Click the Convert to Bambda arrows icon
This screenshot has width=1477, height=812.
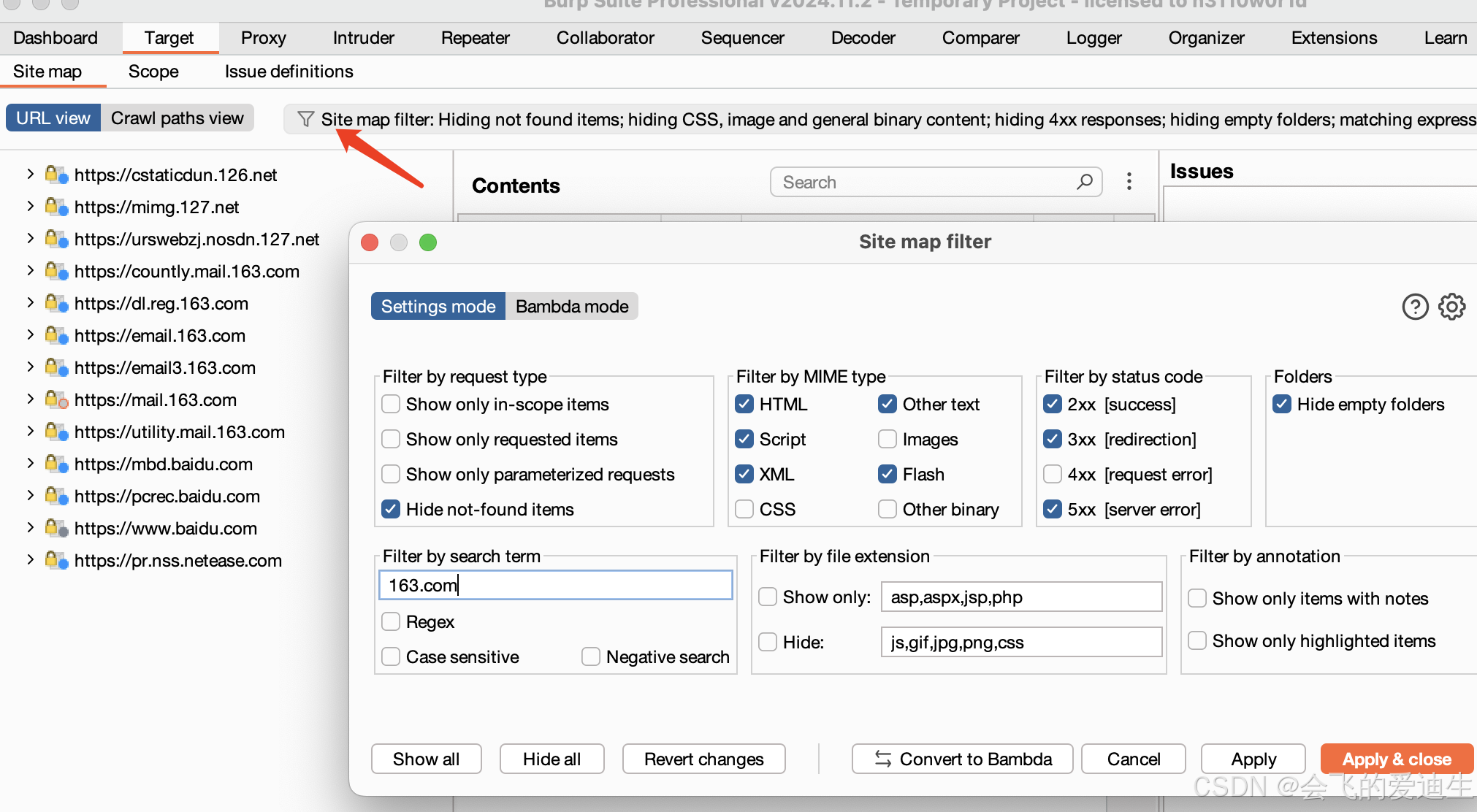coord(883,759)
